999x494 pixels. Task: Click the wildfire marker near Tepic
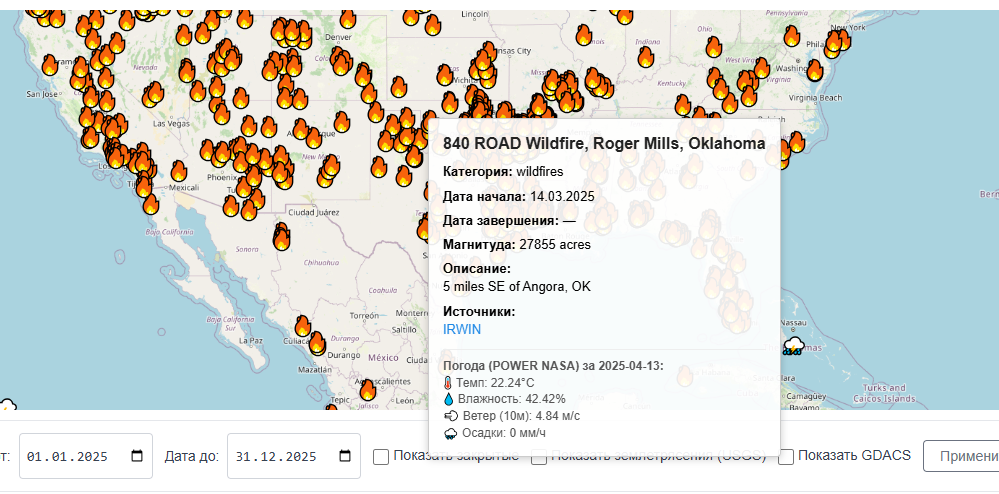point(367,389)
